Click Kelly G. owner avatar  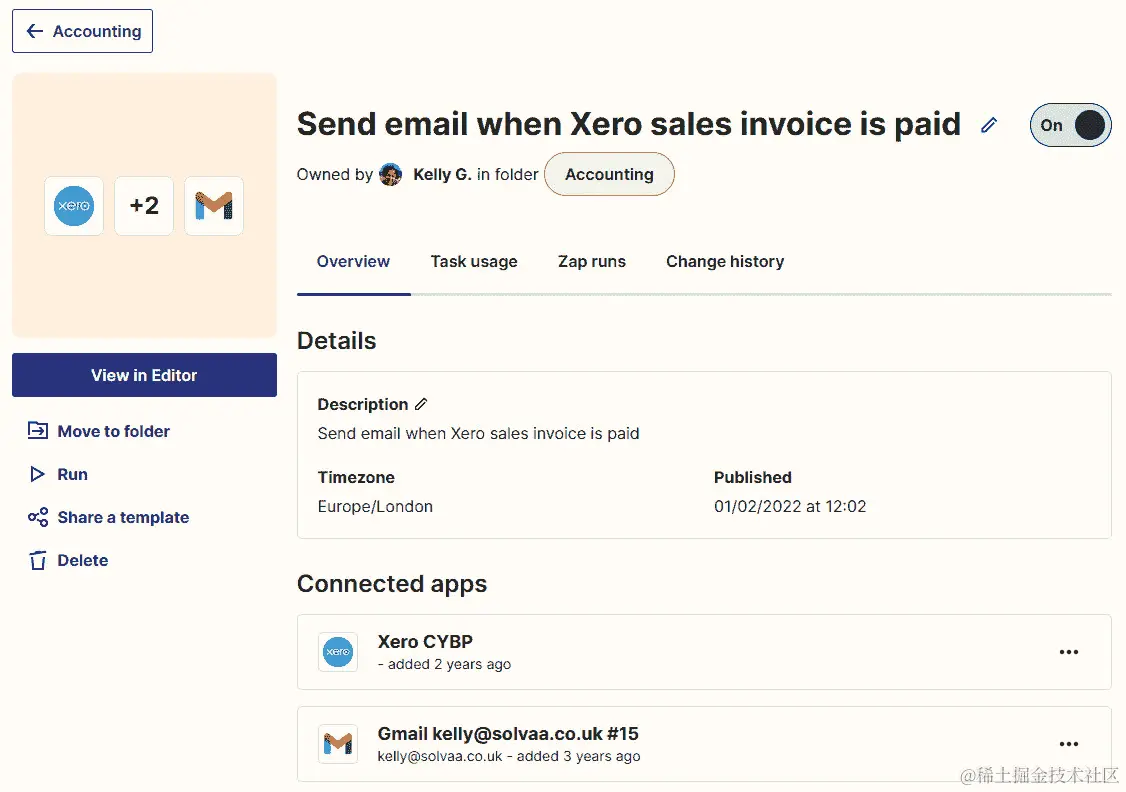391,174
